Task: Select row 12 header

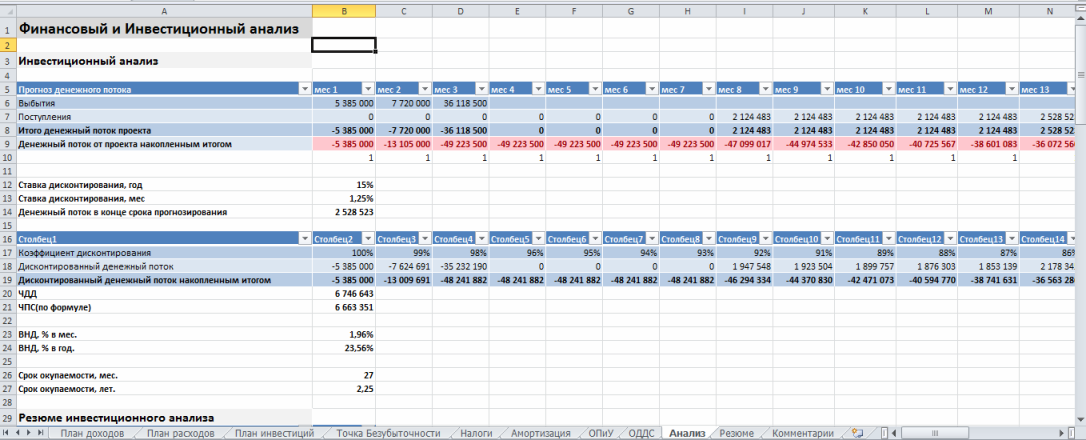Action: click(x=7, y=185)
